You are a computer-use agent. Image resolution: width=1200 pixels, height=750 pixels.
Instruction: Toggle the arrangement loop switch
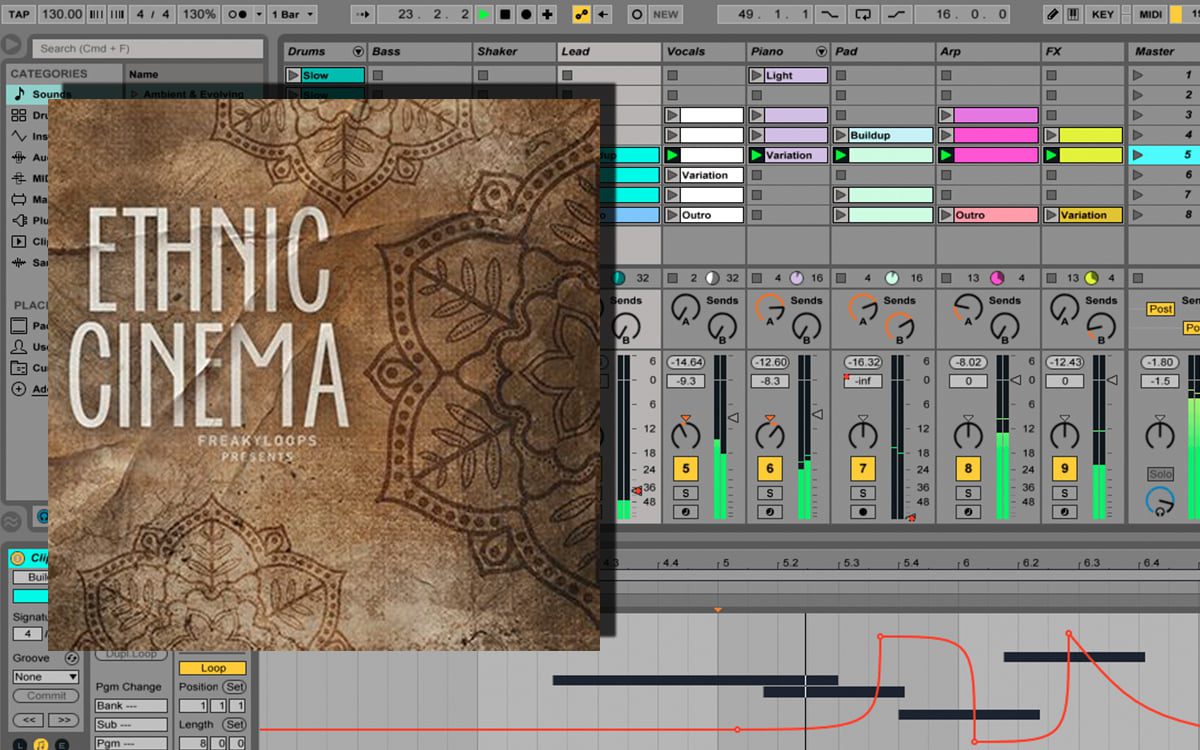click(x=863, y=14)
